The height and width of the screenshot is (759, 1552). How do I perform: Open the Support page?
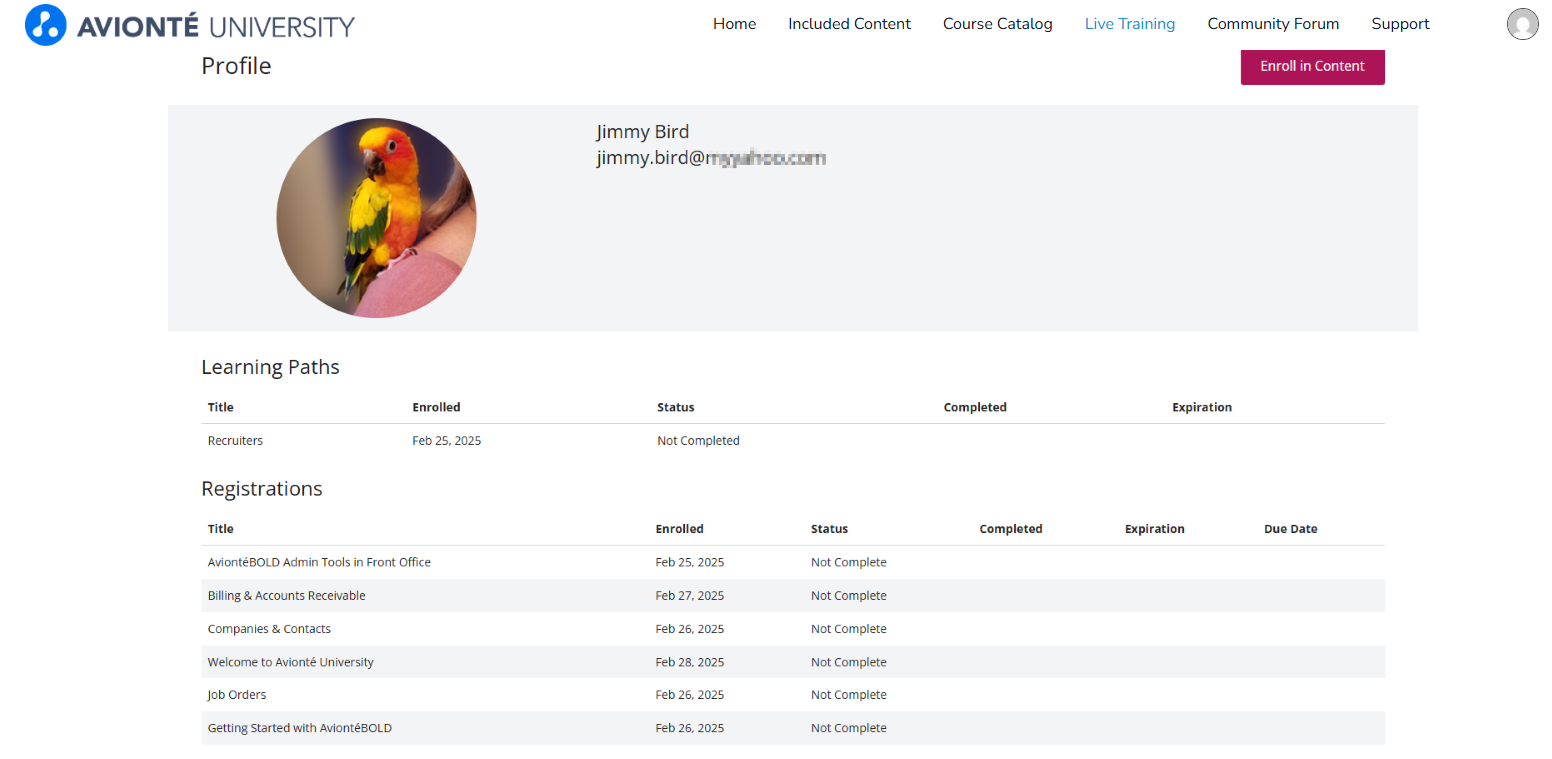pyautogui.click(x=1400, y=24)
